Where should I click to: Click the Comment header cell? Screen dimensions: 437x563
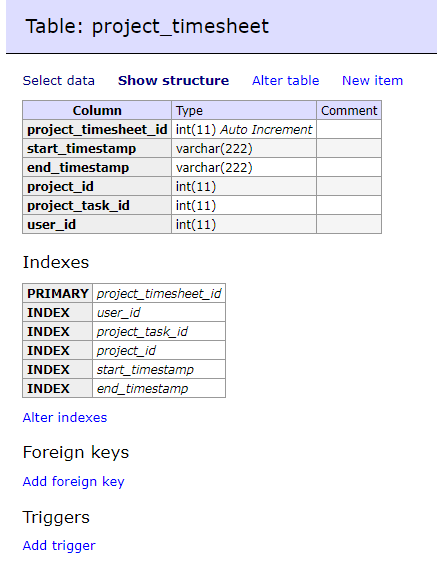point(349,110)
